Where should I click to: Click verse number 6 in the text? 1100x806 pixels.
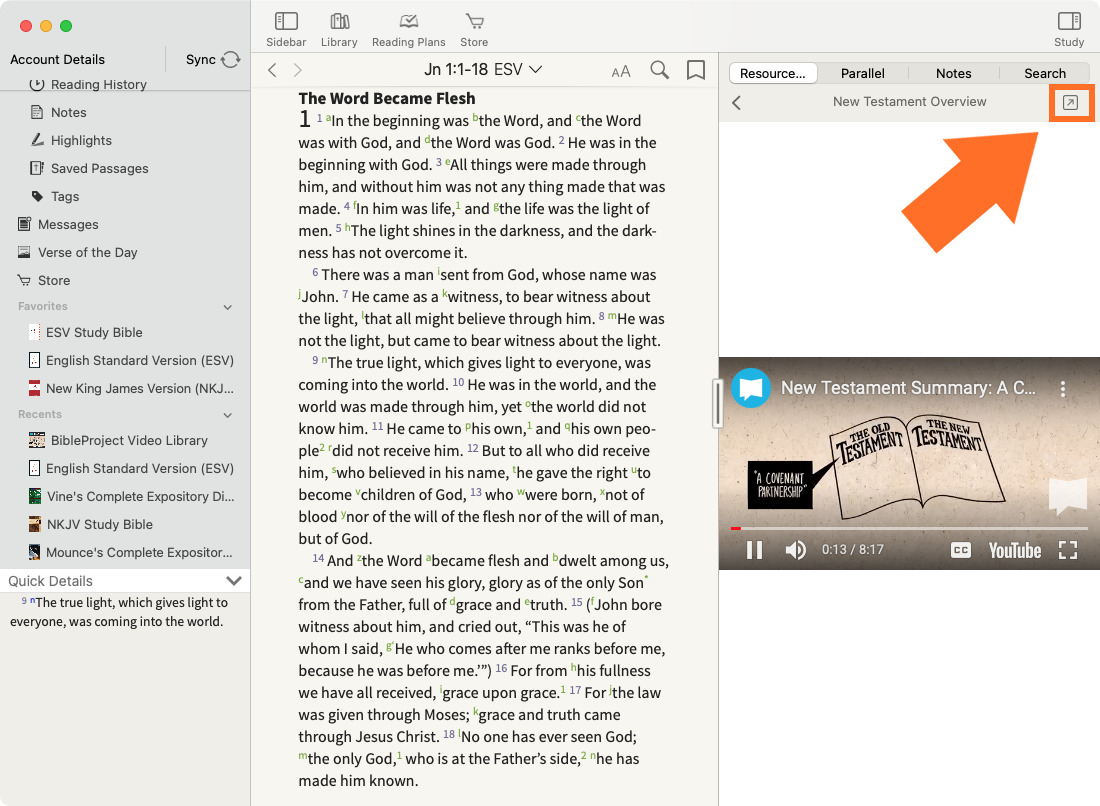tap(315, 271)
